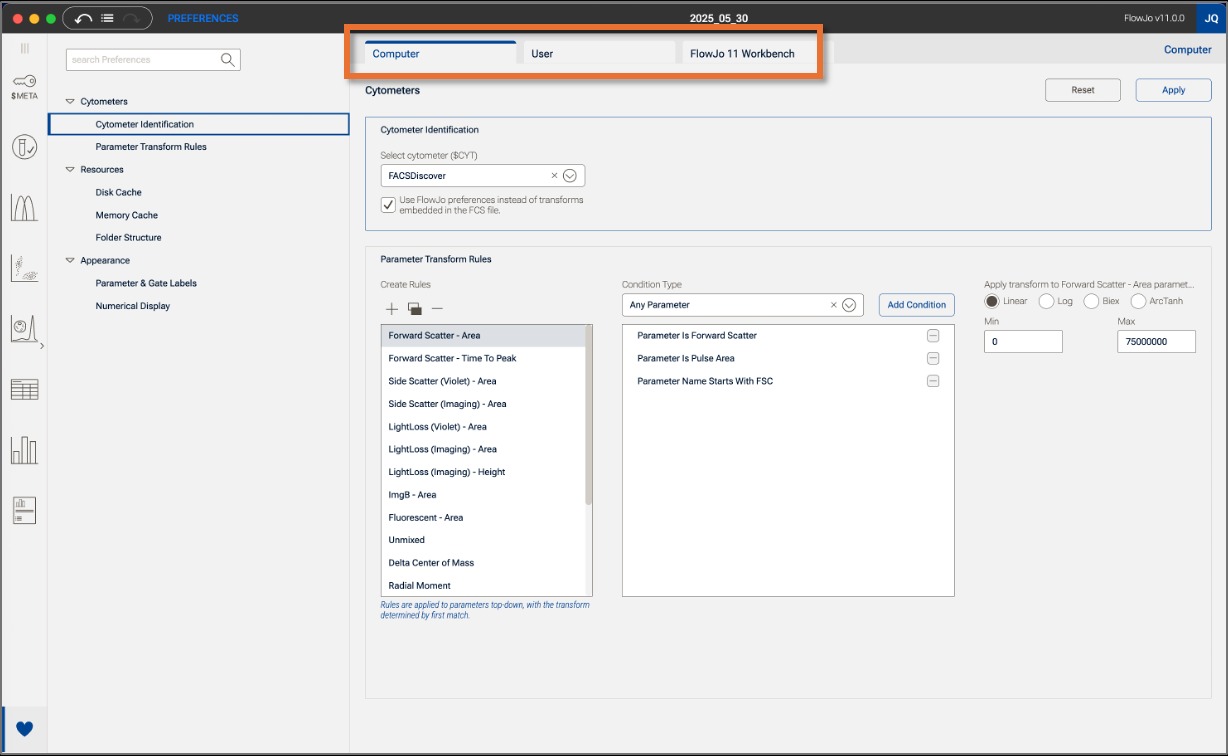Expand the Condition Type dropdown arrow

click(x=849, y=305)
